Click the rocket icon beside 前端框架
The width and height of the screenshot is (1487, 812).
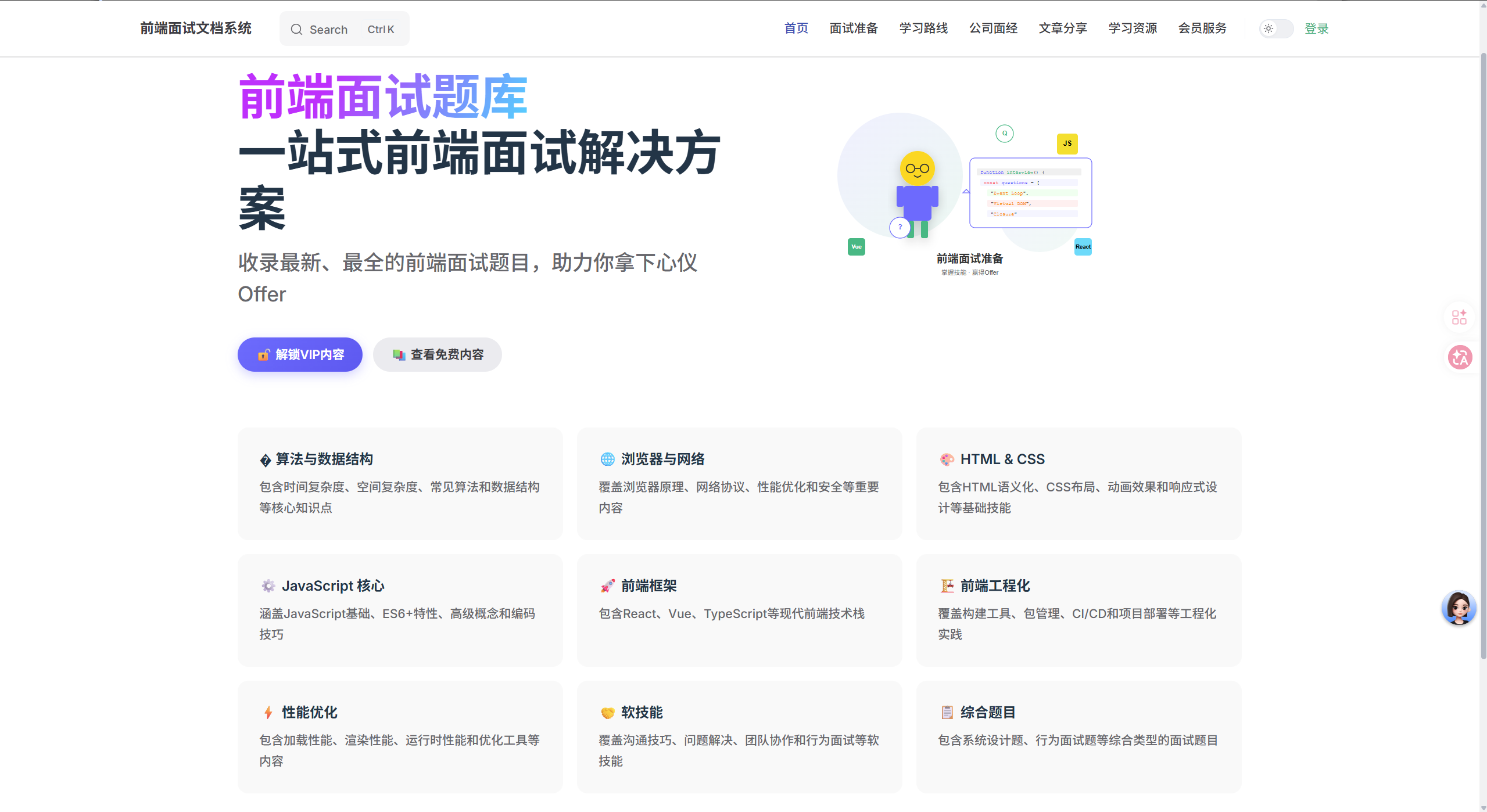pyautogui.click(x=607, y=586)
